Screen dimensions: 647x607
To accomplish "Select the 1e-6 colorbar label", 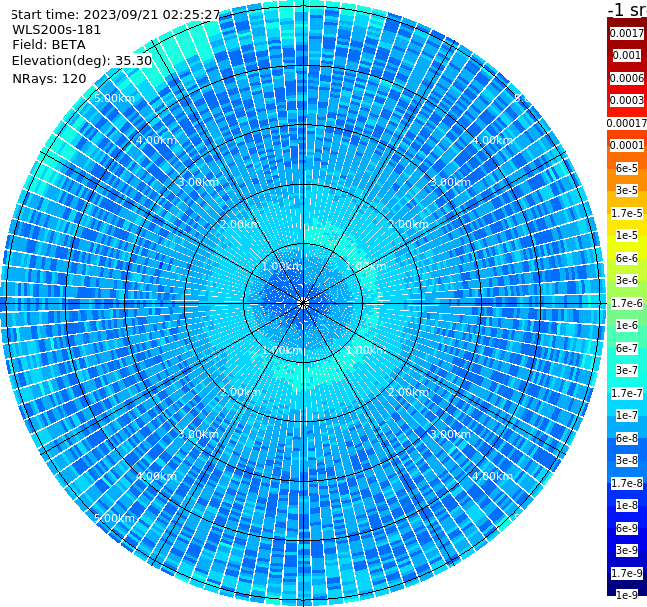I will pos(627,325).
